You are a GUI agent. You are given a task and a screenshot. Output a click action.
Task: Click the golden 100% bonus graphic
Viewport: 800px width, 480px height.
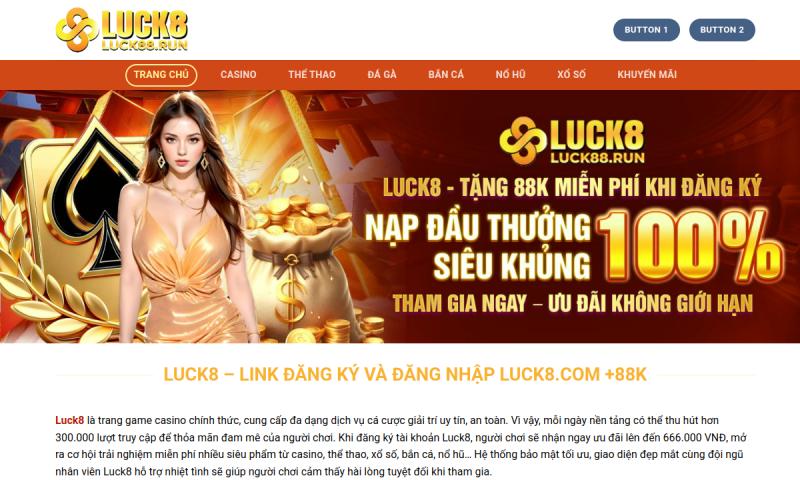tap(689, 247)
